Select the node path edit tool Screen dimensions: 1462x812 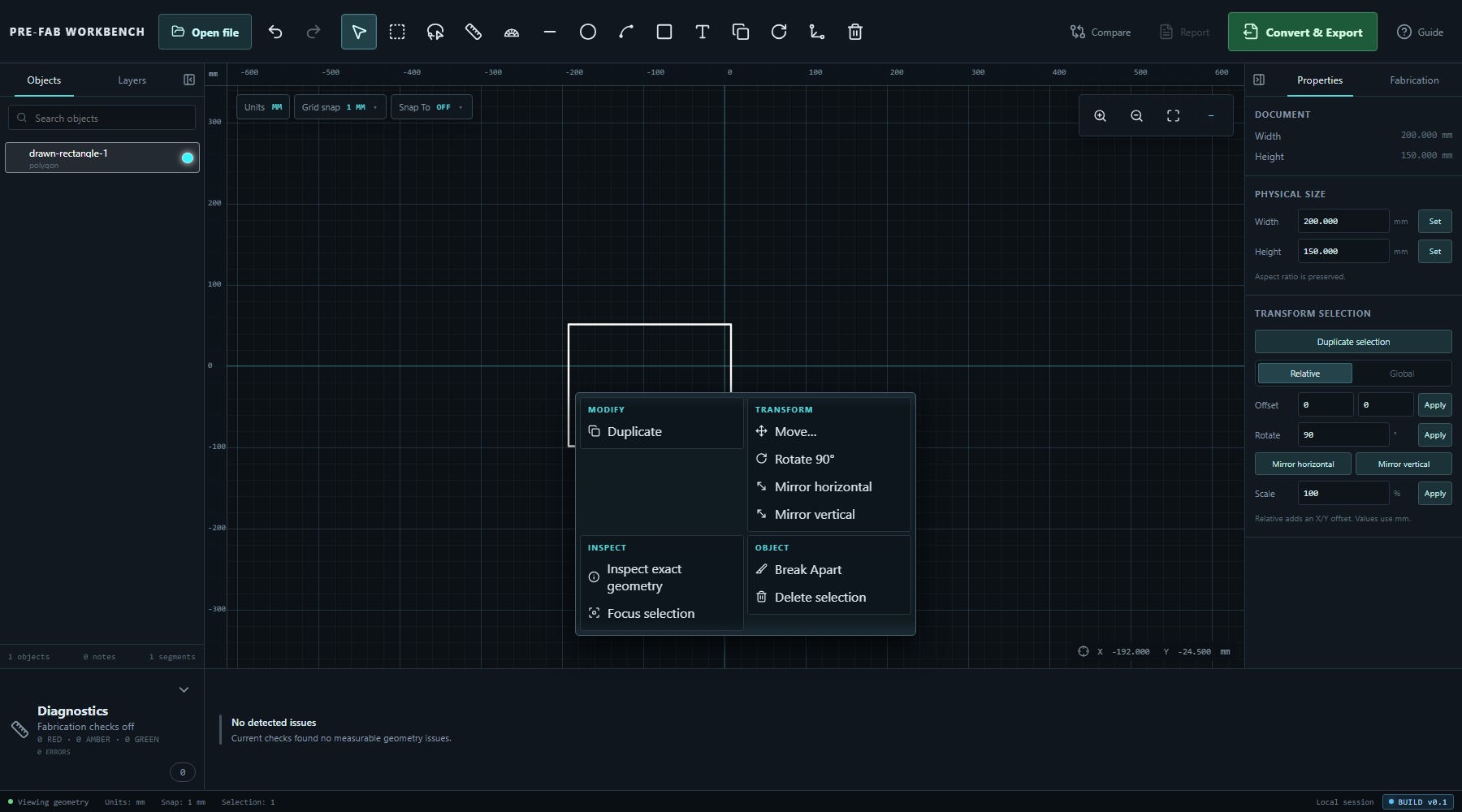817,32
